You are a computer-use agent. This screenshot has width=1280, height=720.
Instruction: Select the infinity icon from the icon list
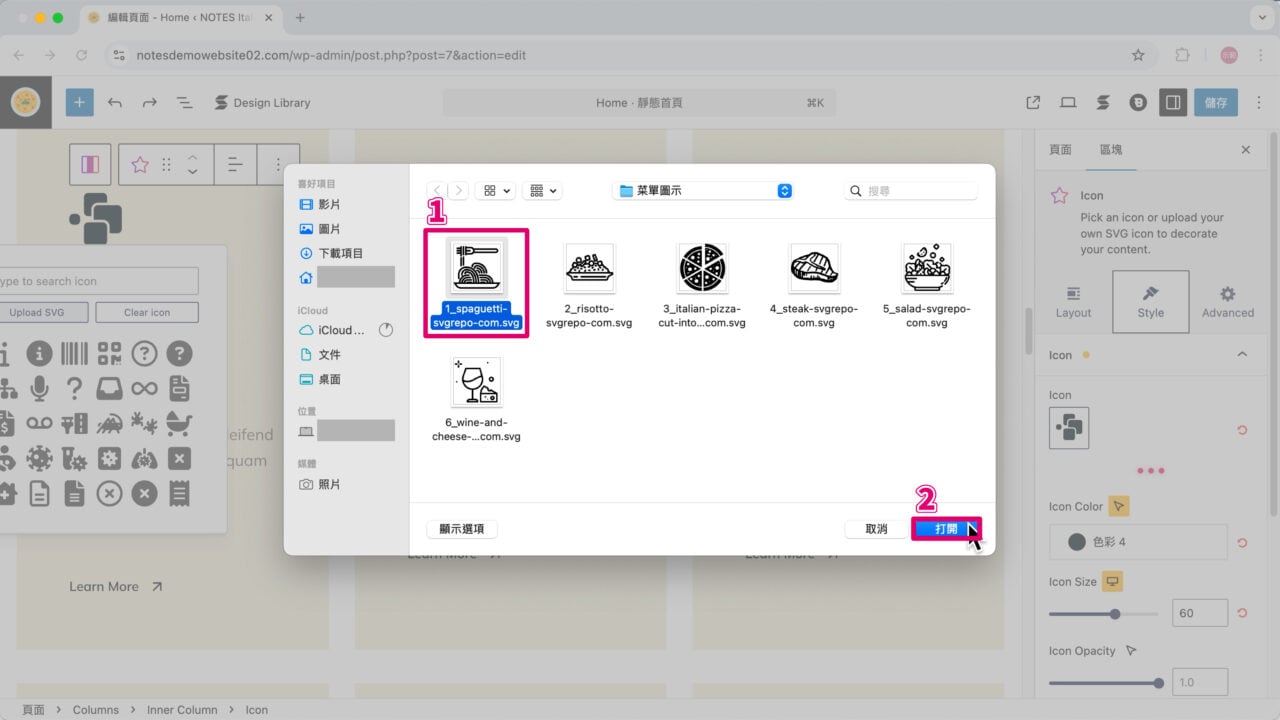tap(144, 388)
